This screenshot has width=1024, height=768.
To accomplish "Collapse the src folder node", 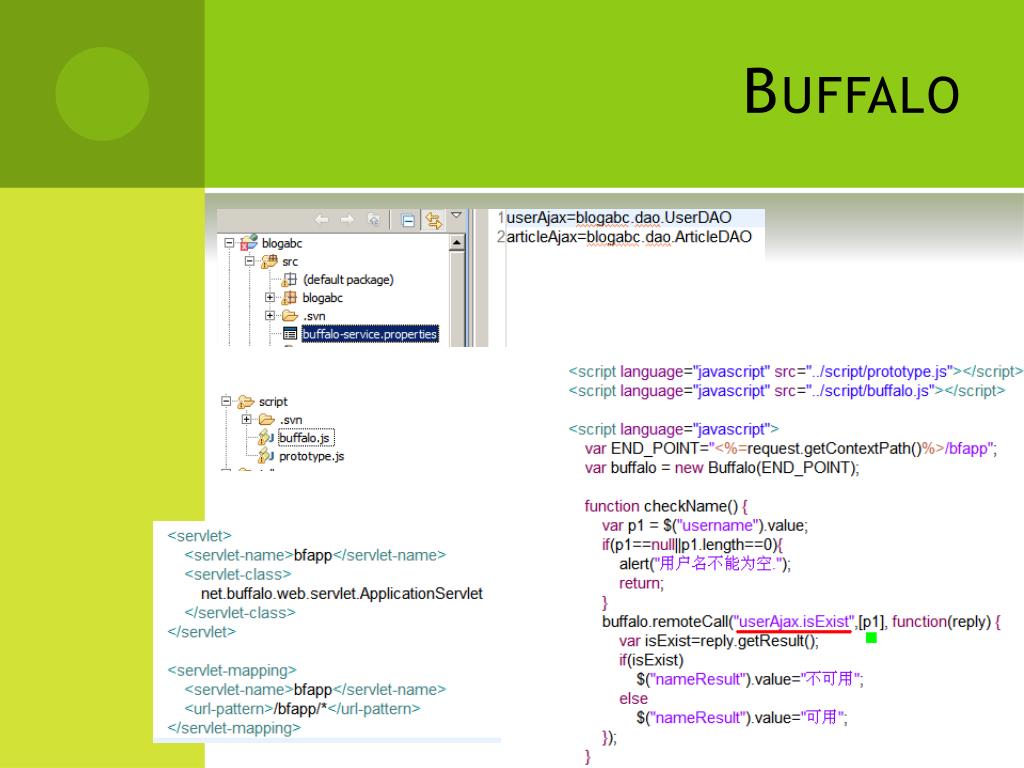I will (249, 261).
